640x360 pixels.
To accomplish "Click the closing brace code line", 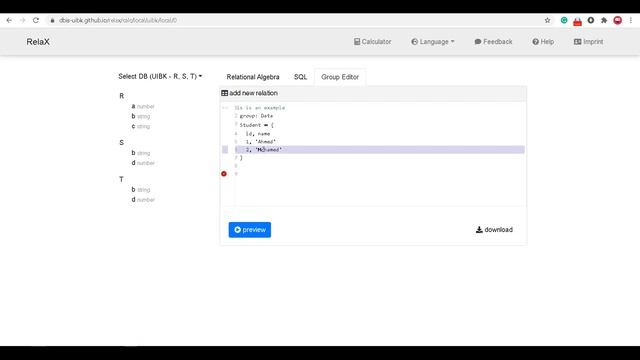I will coord(241,158).
